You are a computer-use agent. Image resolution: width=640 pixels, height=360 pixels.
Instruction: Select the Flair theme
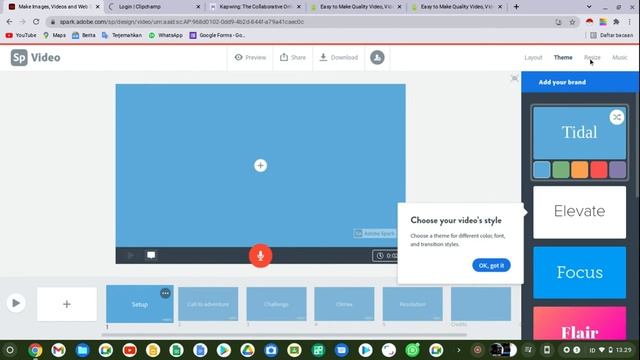pos(579,323)
